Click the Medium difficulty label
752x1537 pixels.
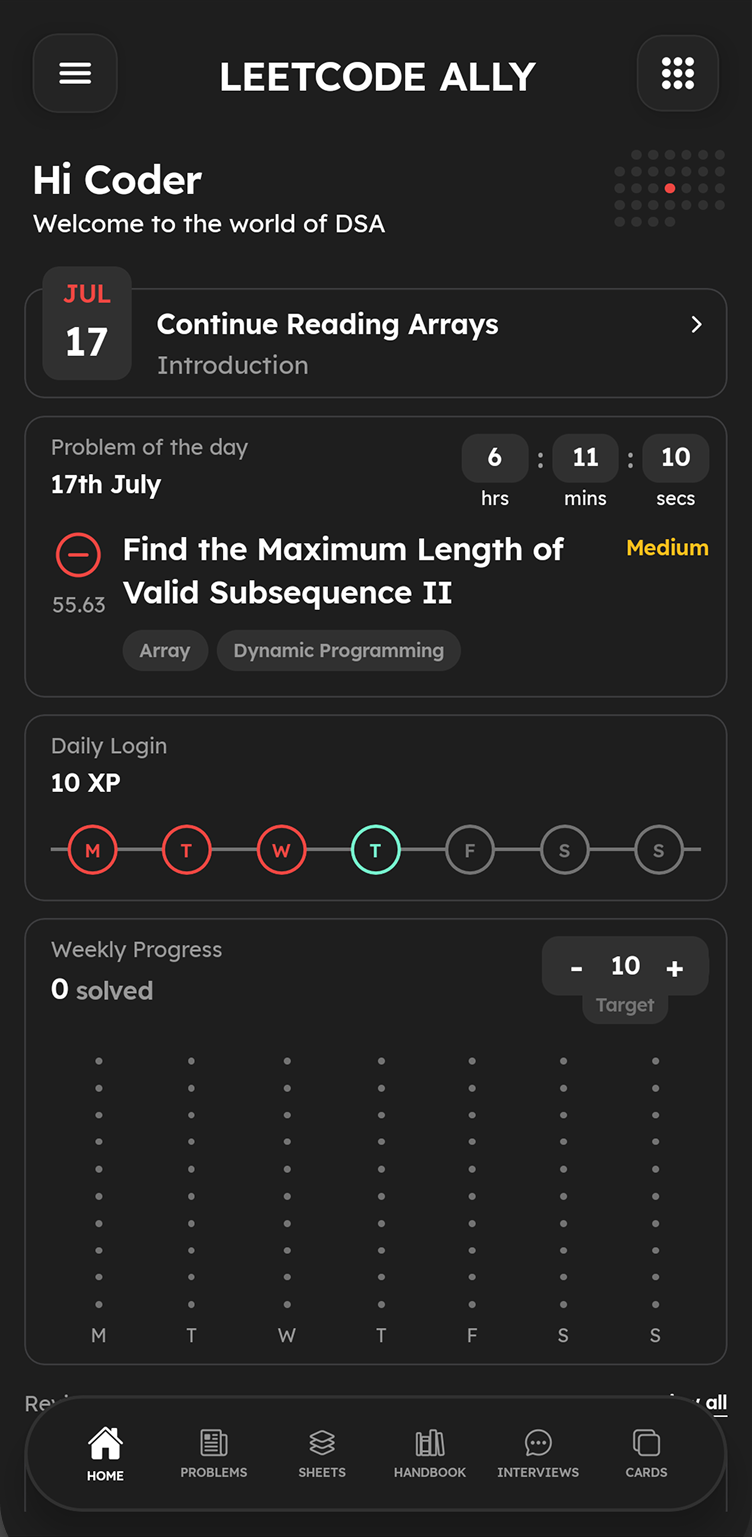pyautogui.click(x=667, y=548)
